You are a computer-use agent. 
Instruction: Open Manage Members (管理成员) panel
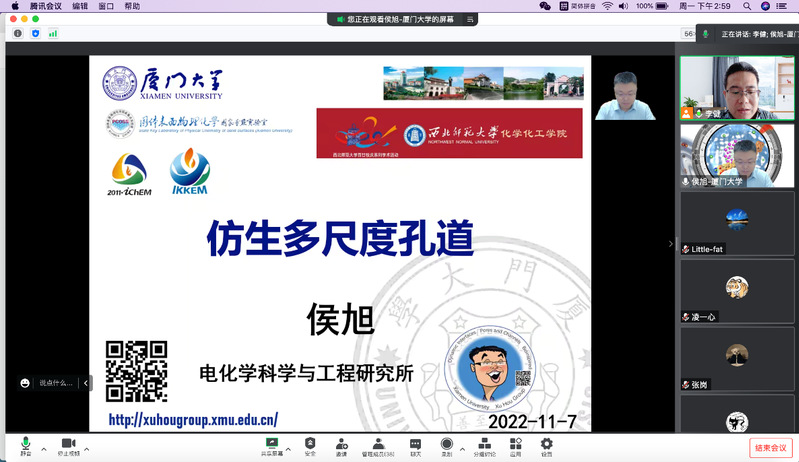[377, 445]
